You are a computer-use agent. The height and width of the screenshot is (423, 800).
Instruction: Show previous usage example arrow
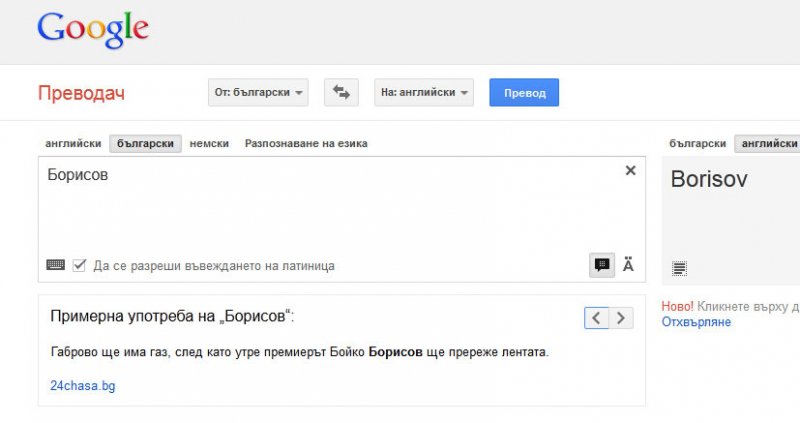[596, 318]
